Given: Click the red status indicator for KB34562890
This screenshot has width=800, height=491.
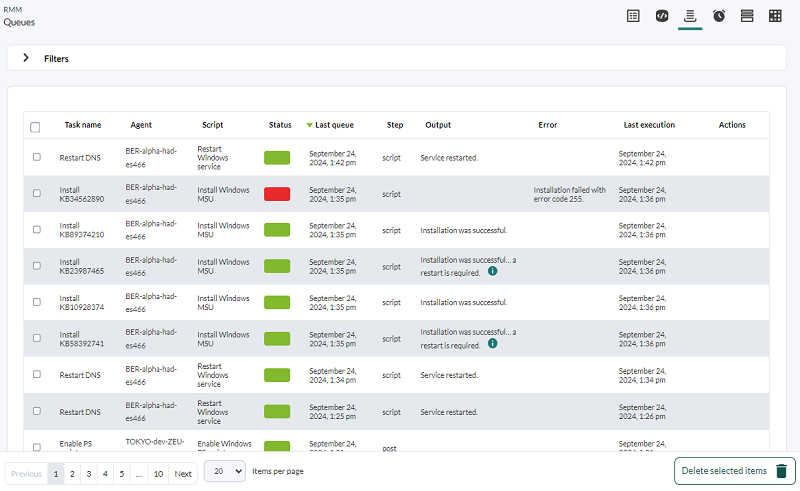Looking at the screenshot, I should tap(277, 194).
